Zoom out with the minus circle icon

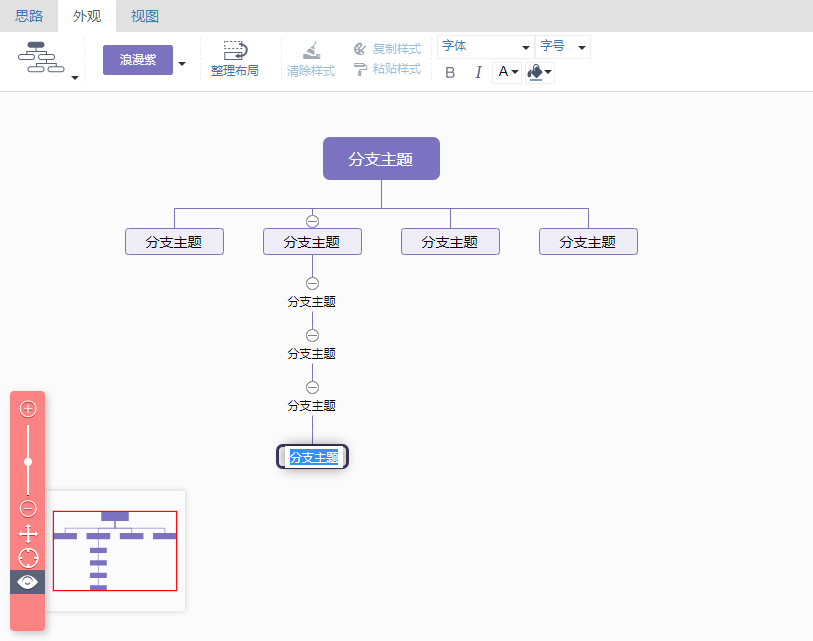(28, 508)
